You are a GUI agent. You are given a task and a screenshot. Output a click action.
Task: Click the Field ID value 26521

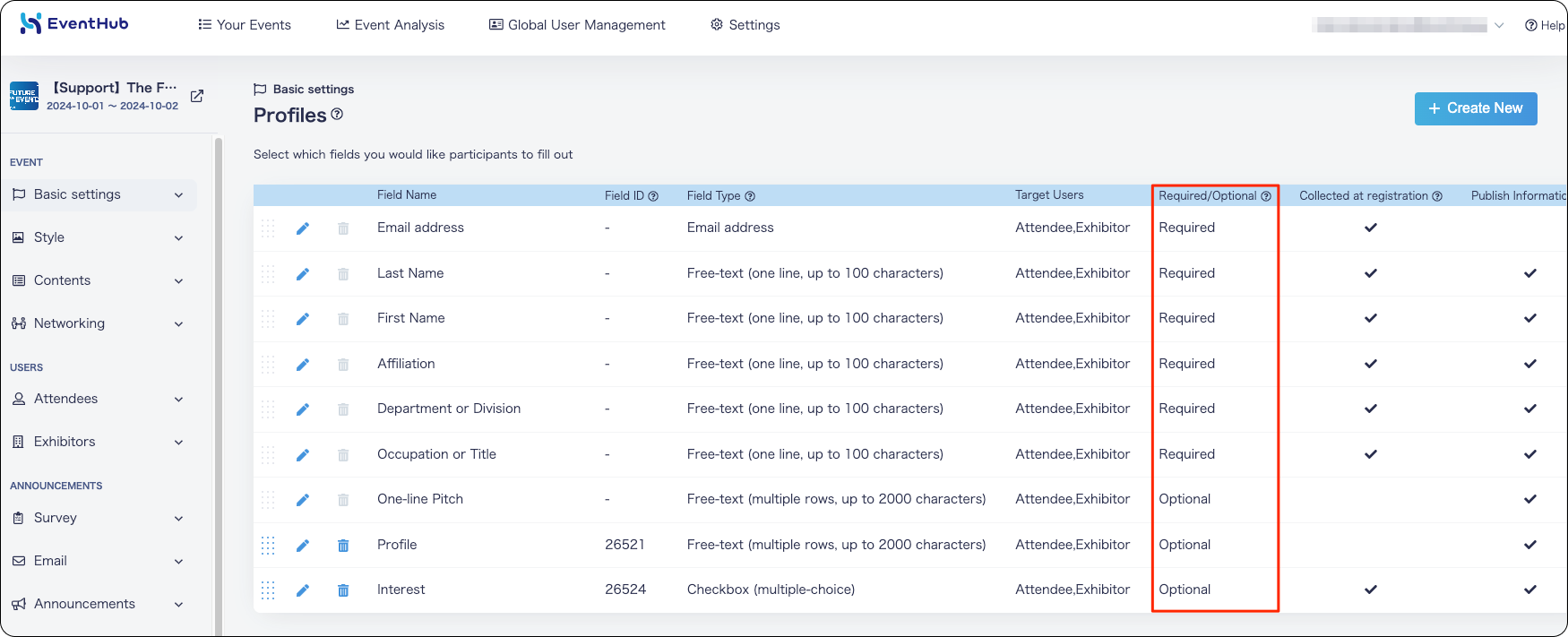coord(625,545)
